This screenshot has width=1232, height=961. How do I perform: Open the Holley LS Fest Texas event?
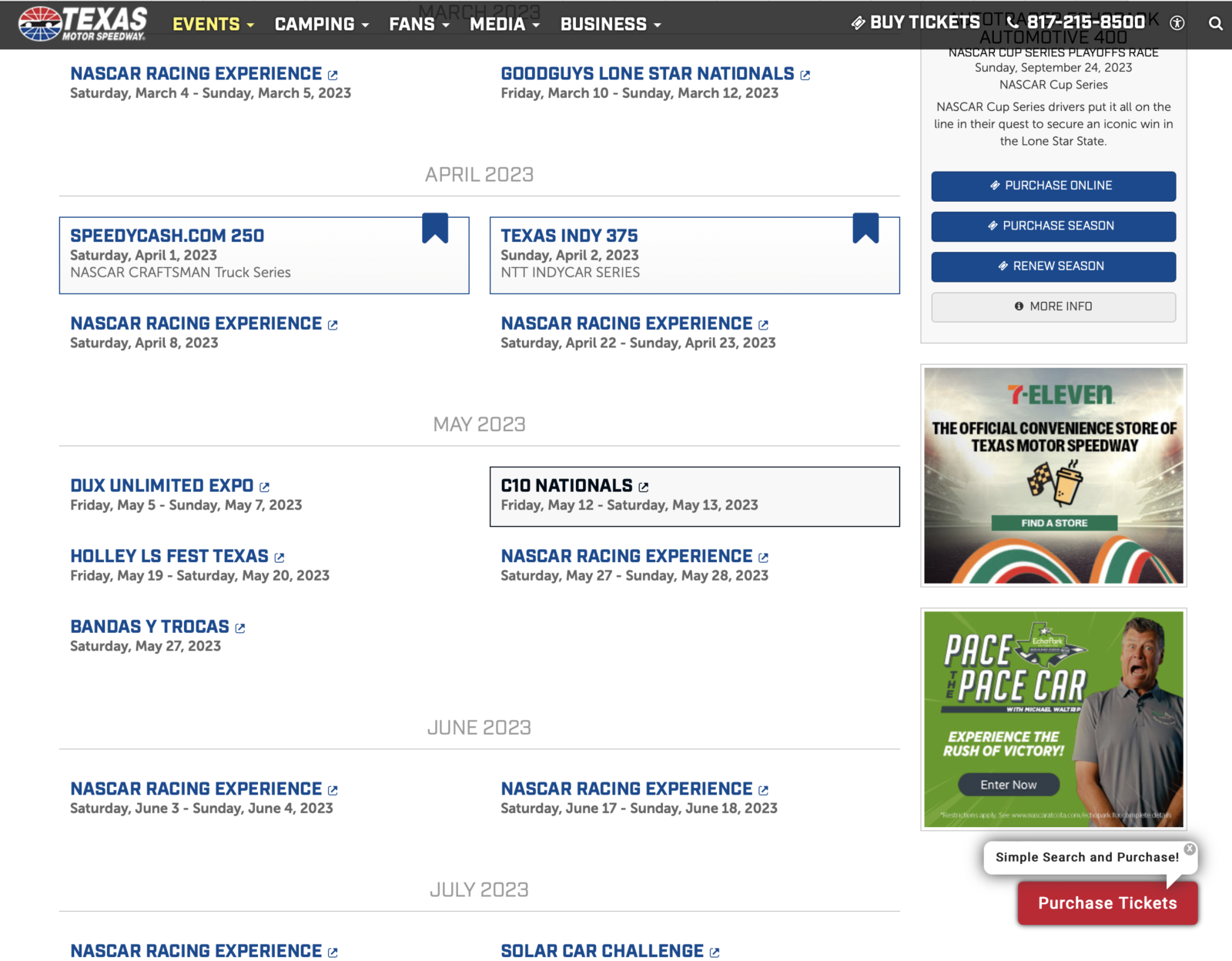[169, 557]
